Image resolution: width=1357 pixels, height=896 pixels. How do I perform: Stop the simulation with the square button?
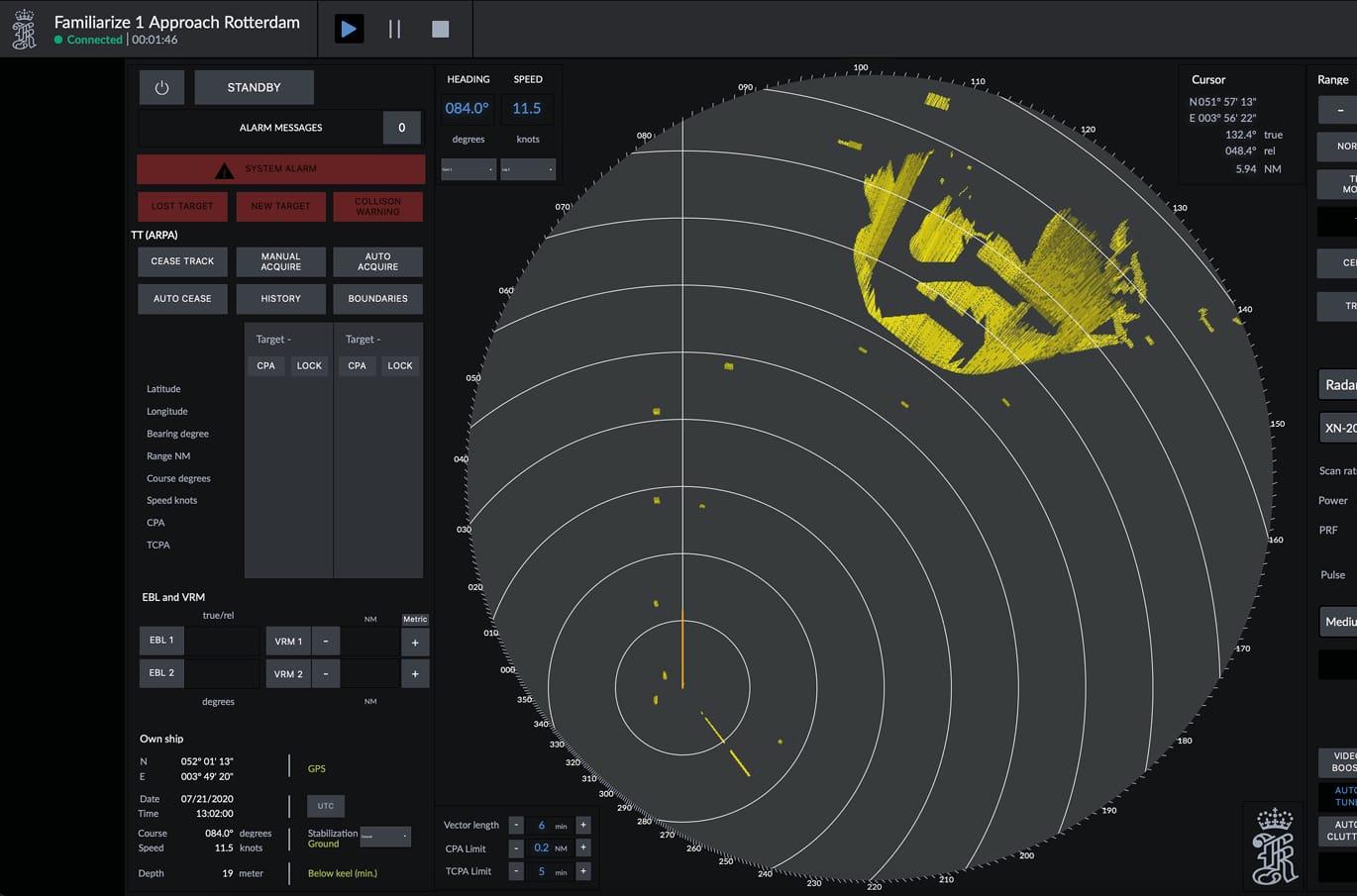pos(441,29)
